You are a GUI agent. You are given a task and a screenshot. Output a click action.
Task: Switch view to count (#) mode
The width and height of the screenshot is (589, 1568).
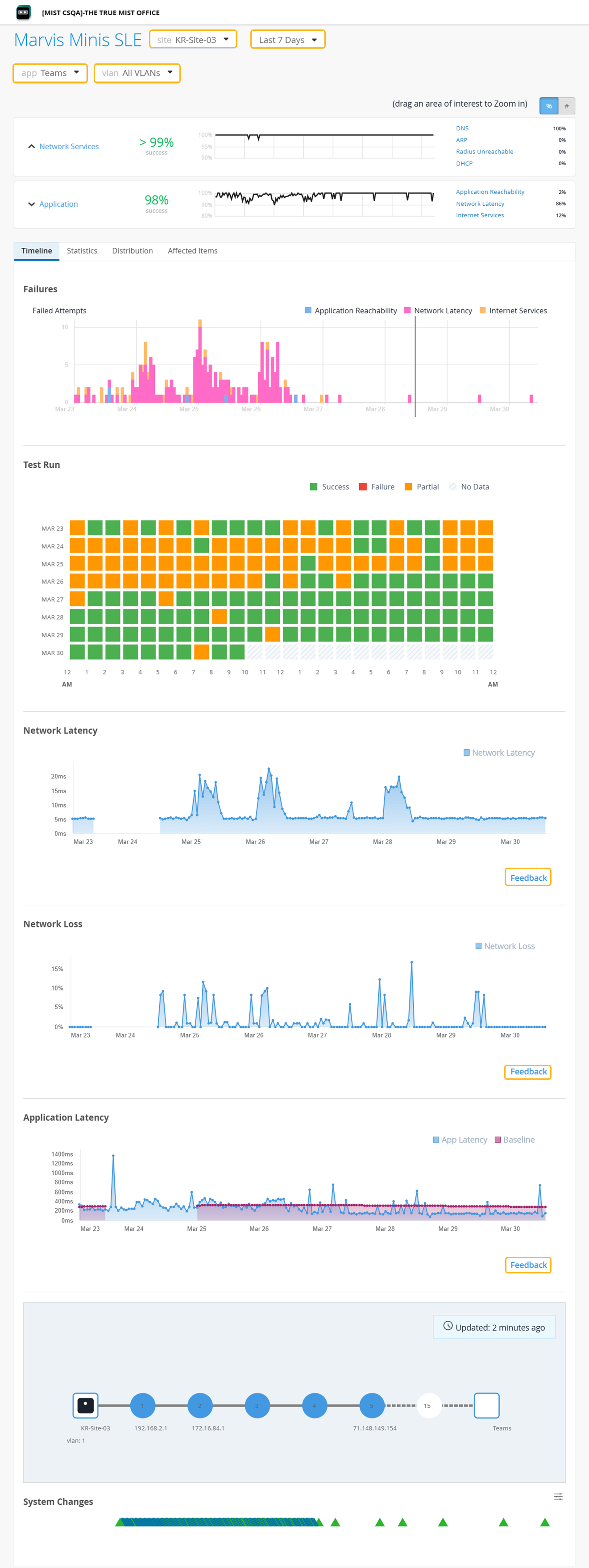567,106
